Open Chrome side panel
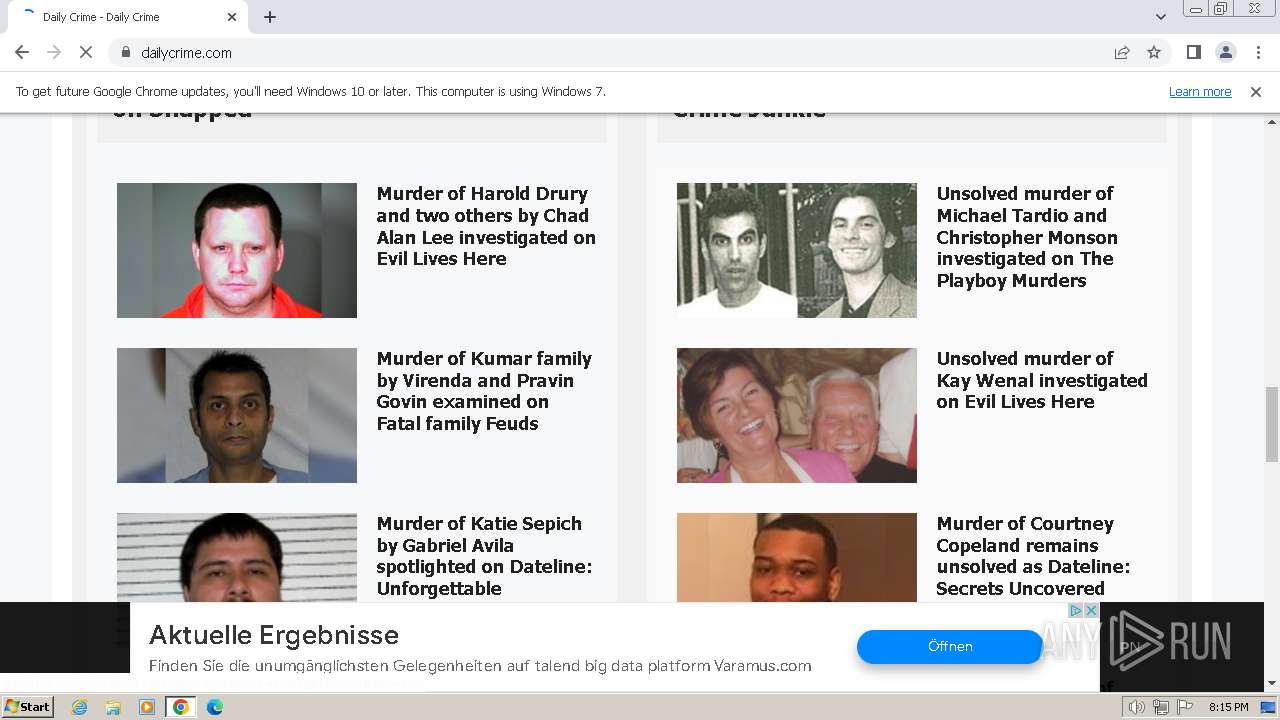This screenshot has width=1280, height=720. [1193, 52]
